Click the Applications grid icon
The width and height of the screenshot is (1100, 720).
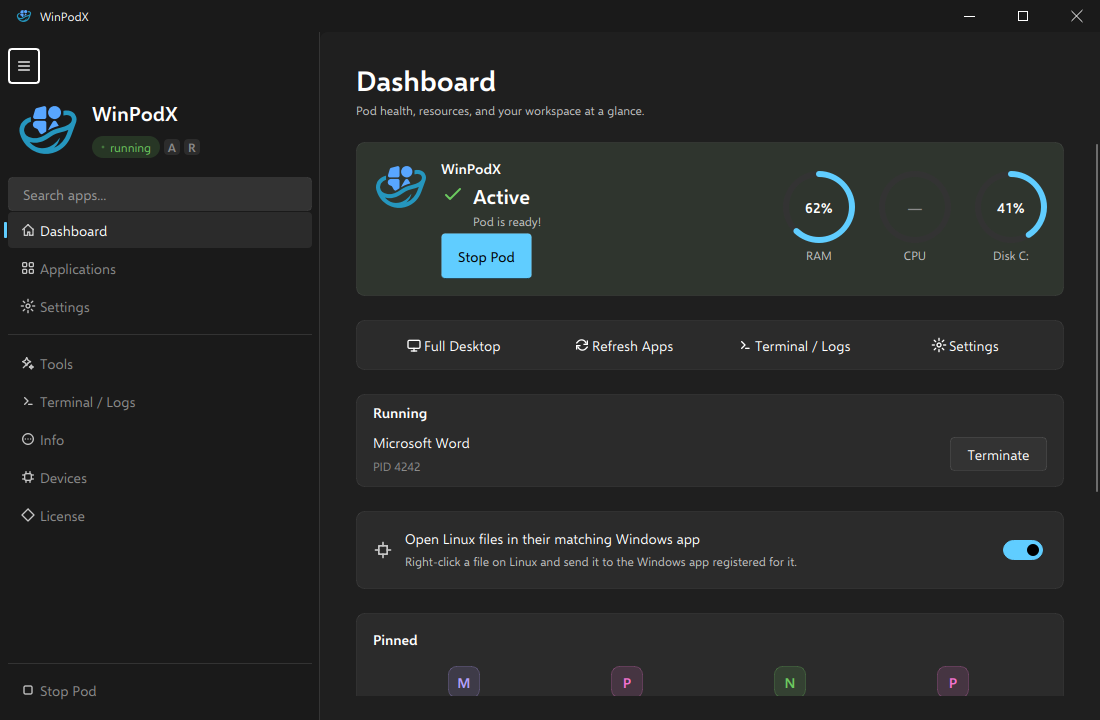(x=28, y=268)
